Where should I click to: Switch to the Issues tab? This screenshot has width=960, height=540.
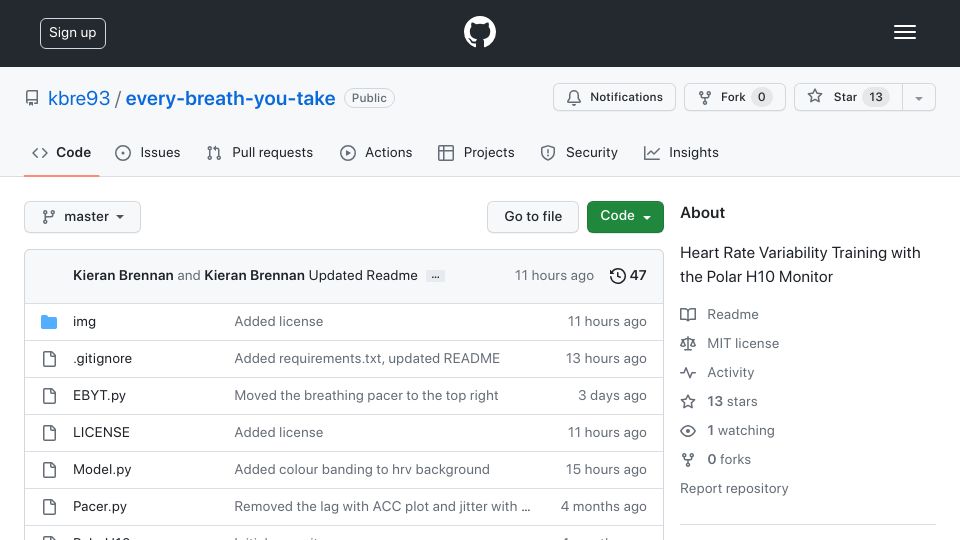[148, 152]
